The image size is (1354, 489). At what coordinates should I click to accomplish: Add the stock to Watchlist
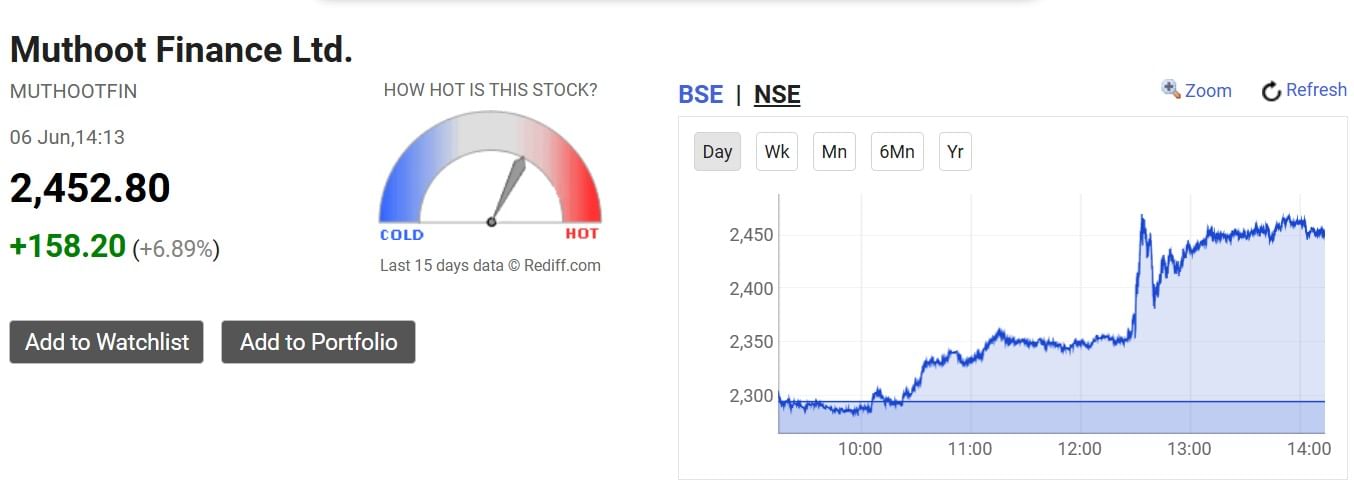pos(107,342)
